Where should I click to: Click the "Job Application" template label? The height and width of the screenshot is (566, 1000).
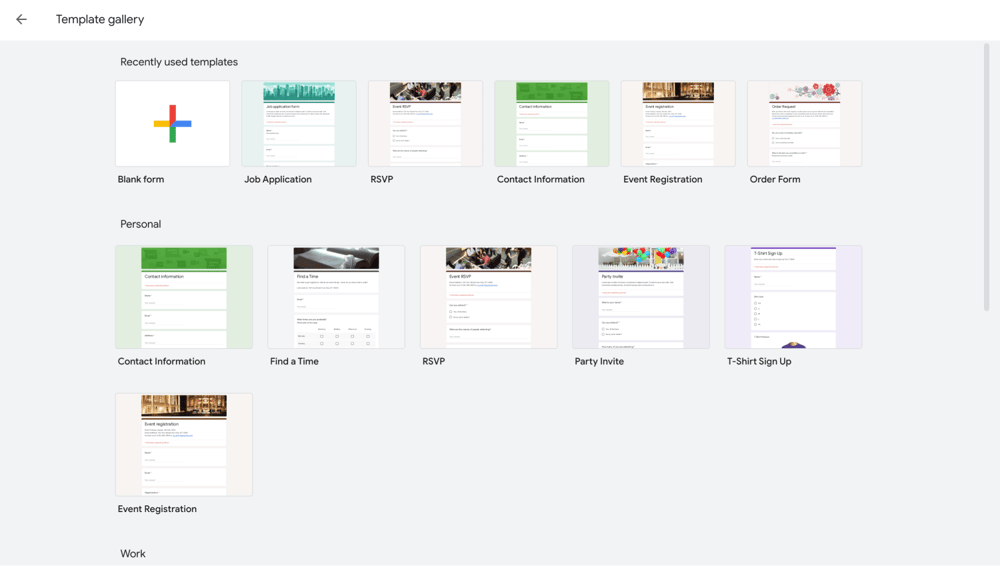(x=278, y=180)
